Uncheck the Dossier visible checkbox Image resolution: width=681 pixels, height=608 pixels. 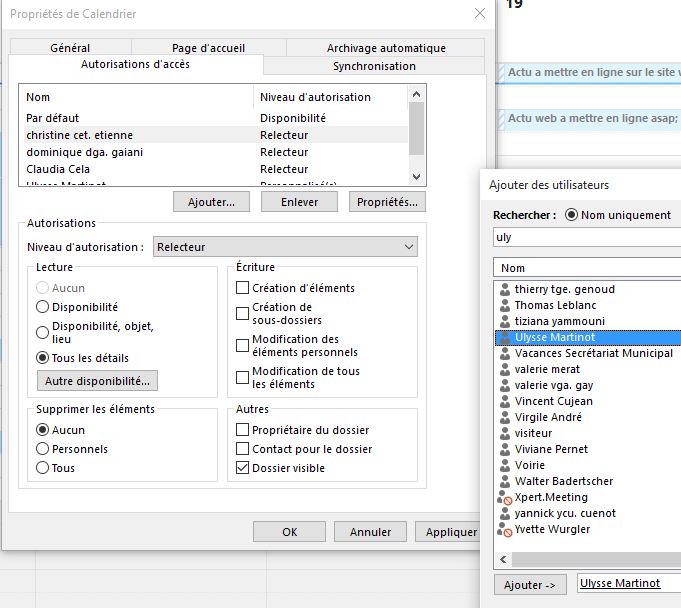tap(242, 468)
